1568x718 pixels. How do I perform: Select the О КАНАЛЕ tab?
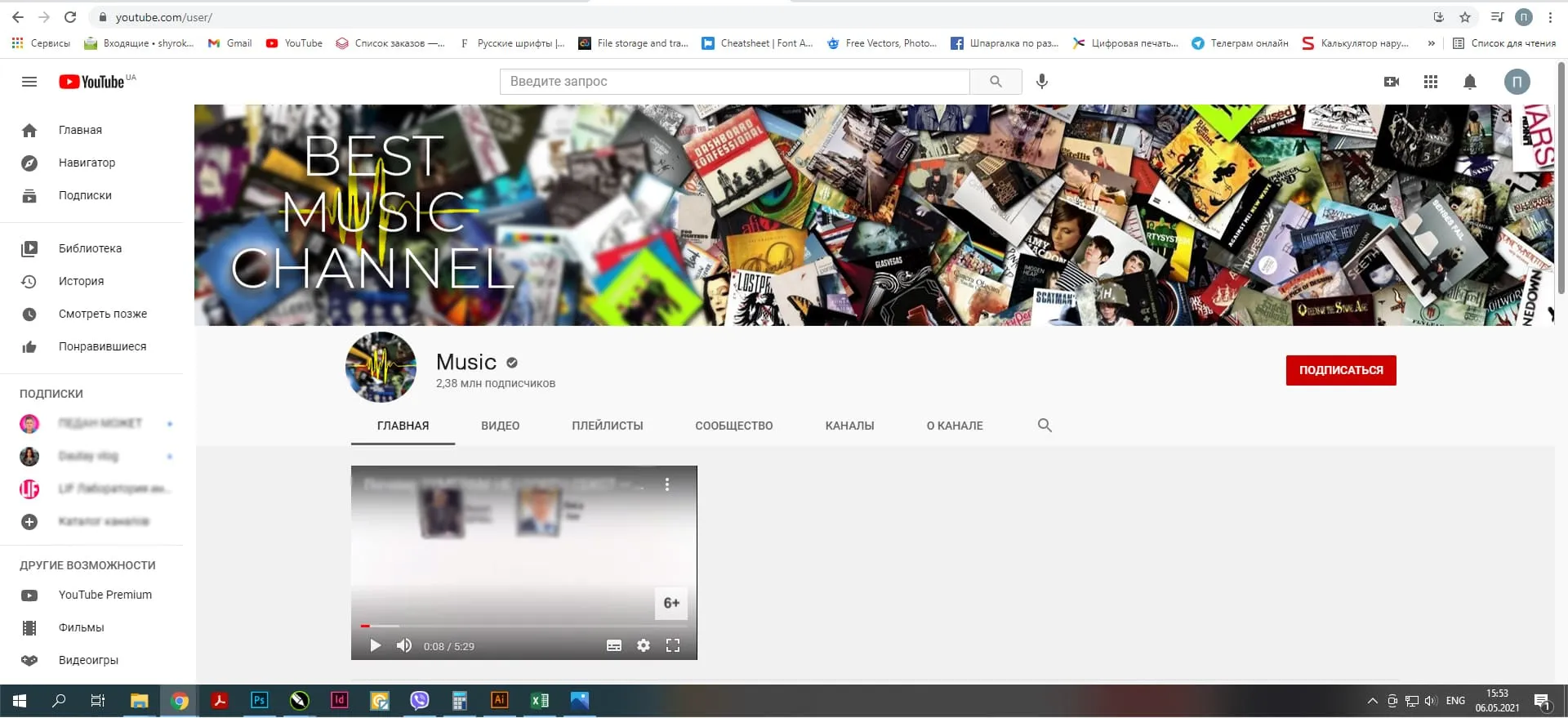click(955, 426)
